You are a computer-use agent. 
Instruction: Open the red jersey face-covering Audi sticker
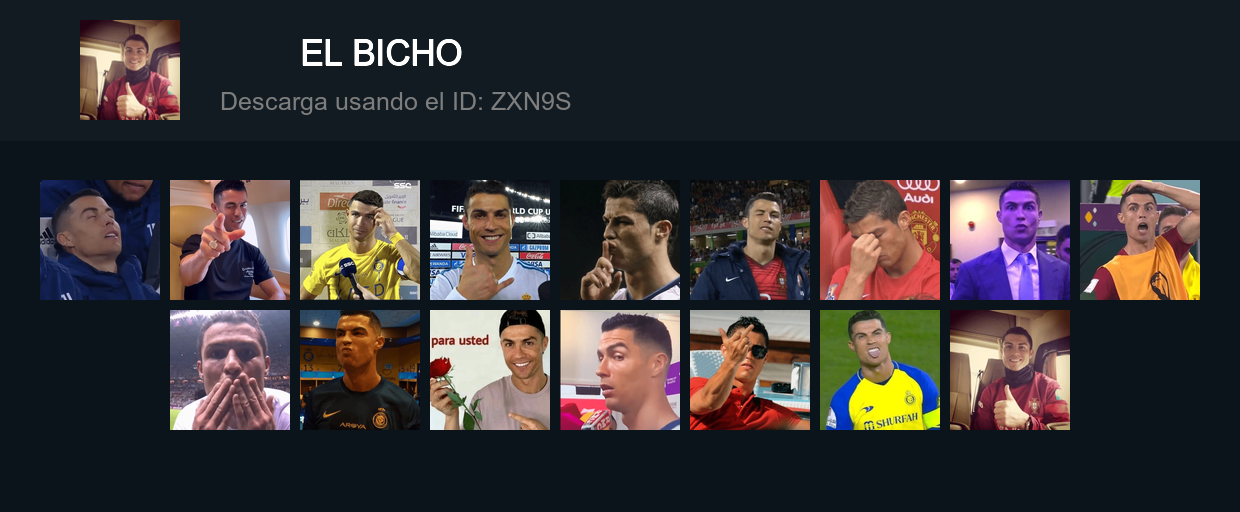880,240
